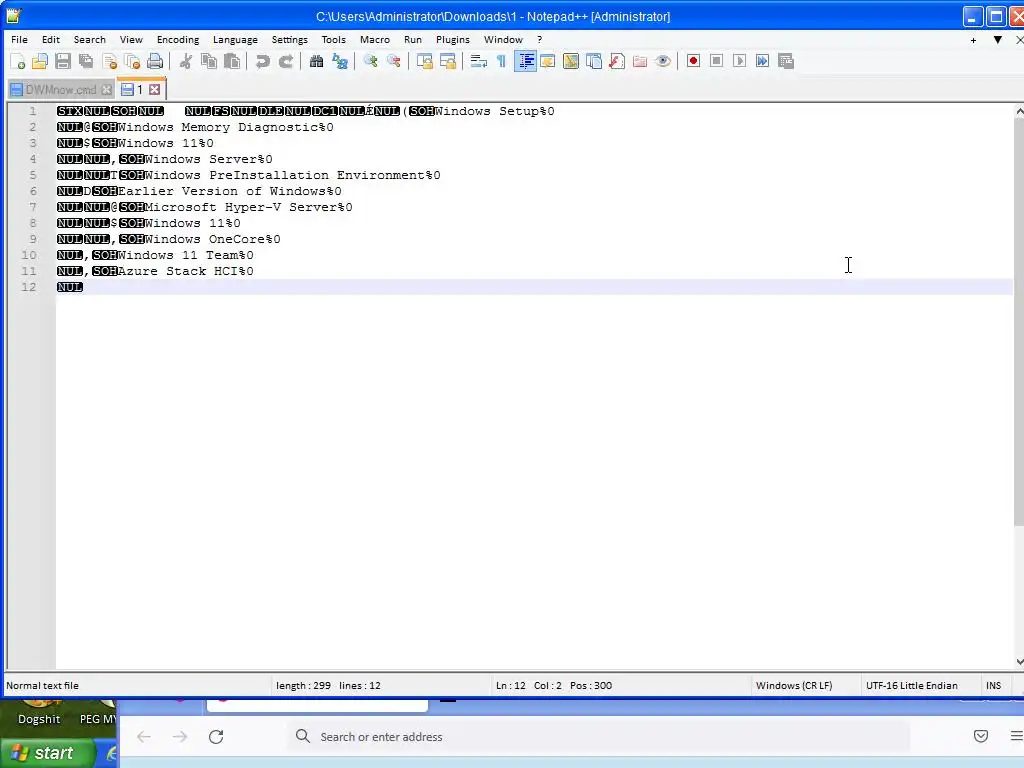Click the browser back arrow
Viewport: 1024px width, 768px height.
click(x=144, y=737)
